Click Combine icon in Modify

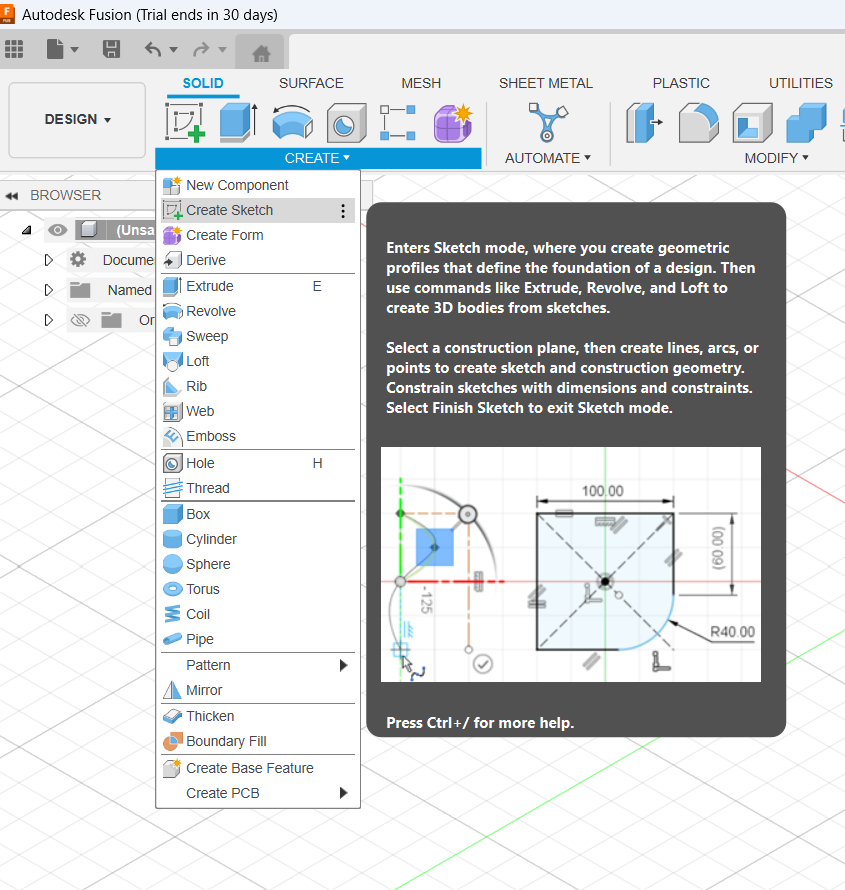click(x=806, y=122)
